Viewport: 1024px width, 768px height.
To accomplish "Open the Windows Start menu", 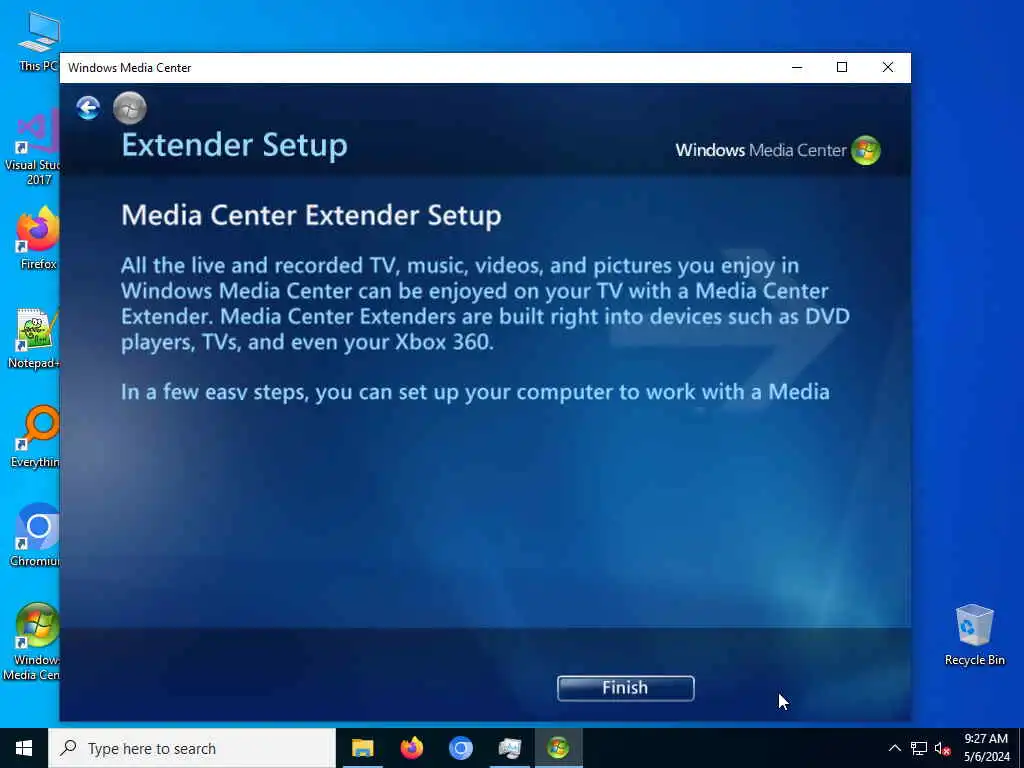I will tap(24, 748).
